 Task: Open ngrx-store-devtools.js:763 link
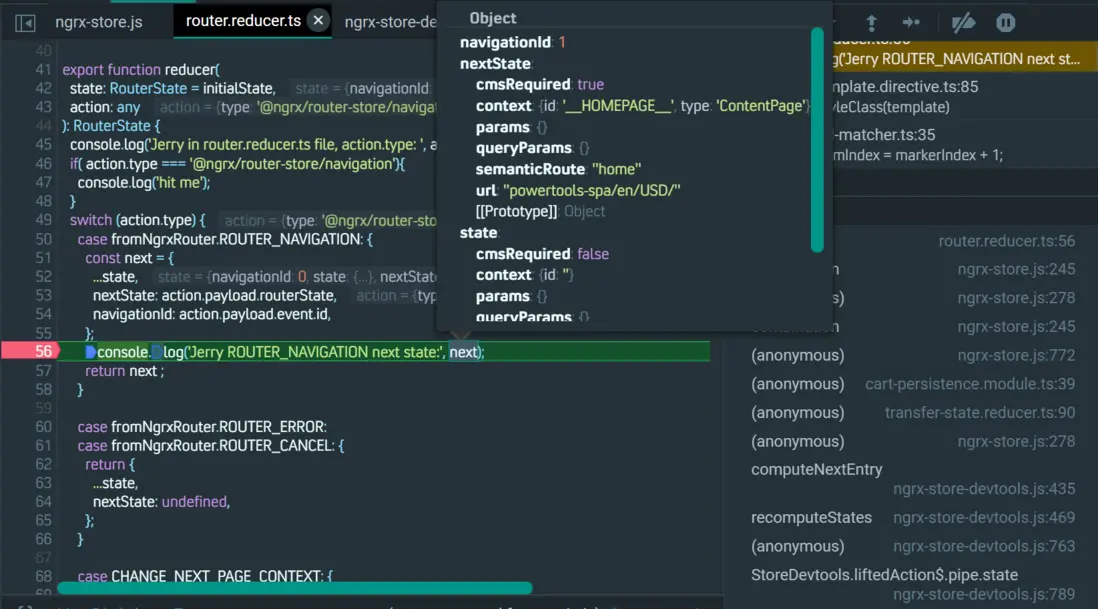point(984,546)
